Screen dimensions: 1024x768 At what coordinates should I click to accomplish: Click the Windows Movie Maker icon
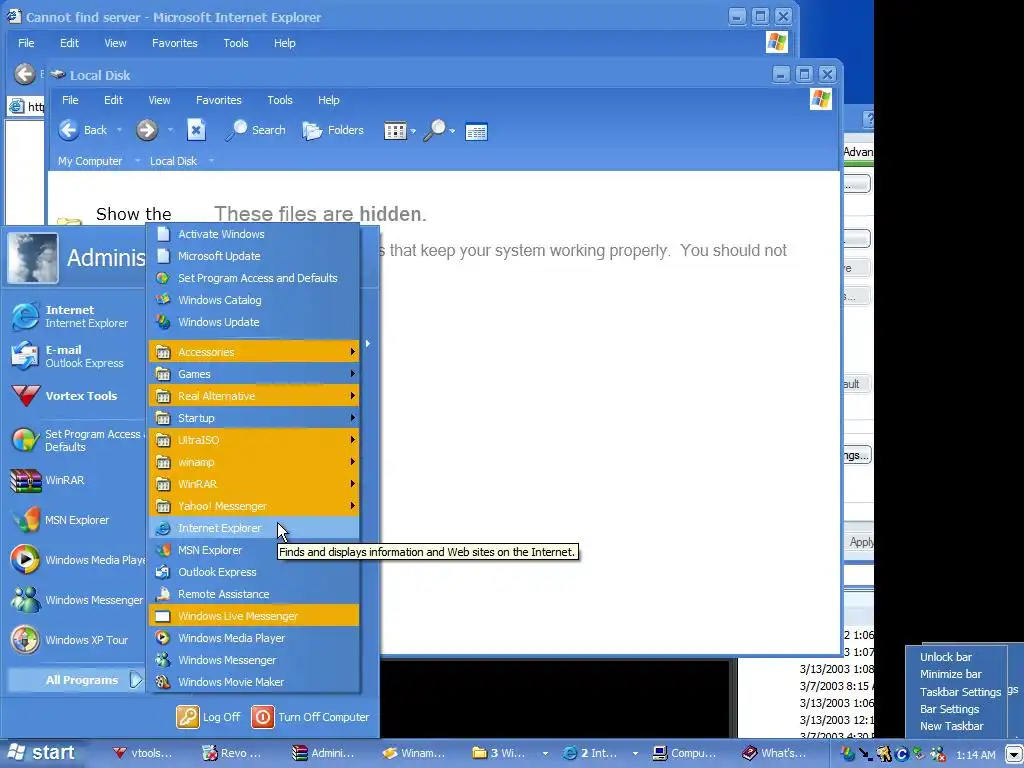[x=163, y=682]
